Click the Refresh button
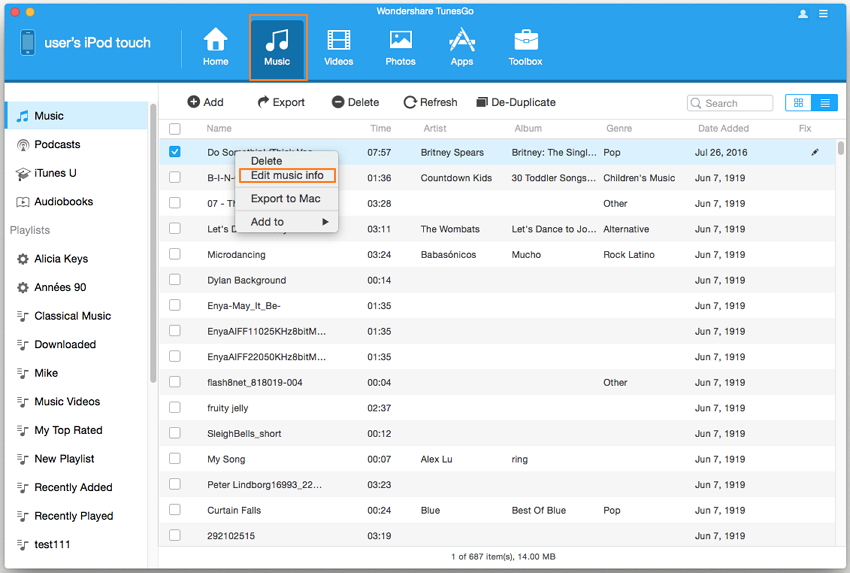Image resolution: width=850 pixels, height=573 pixels. point(430,102)
